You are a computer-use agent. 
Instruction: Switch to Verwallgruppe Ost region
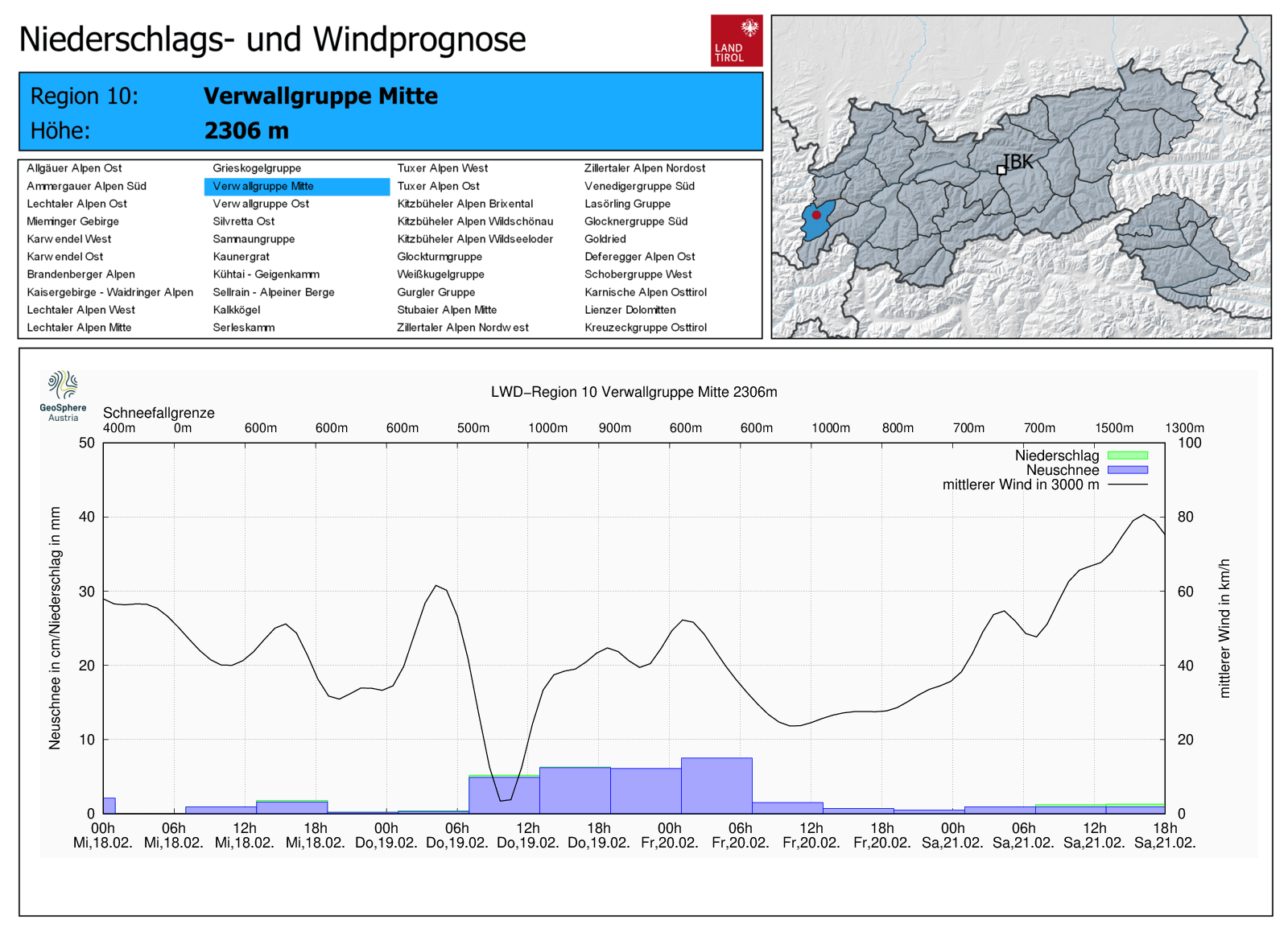coord(261,204)
